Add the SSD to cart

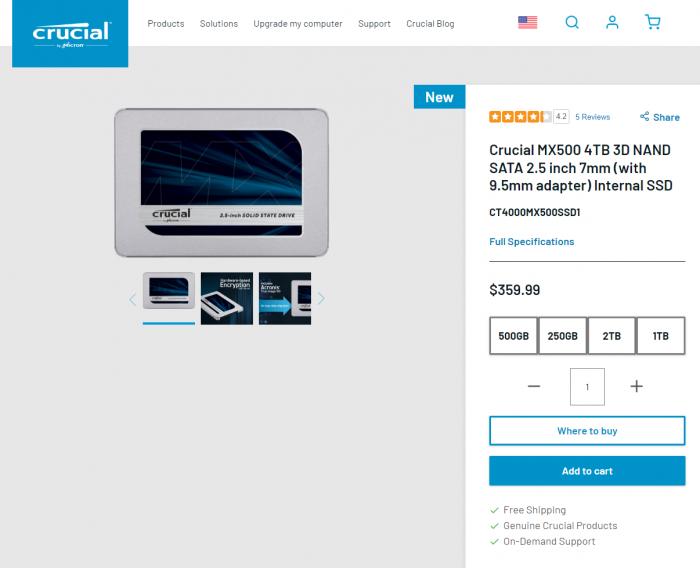pyautogui.click(x=587, y=471)
